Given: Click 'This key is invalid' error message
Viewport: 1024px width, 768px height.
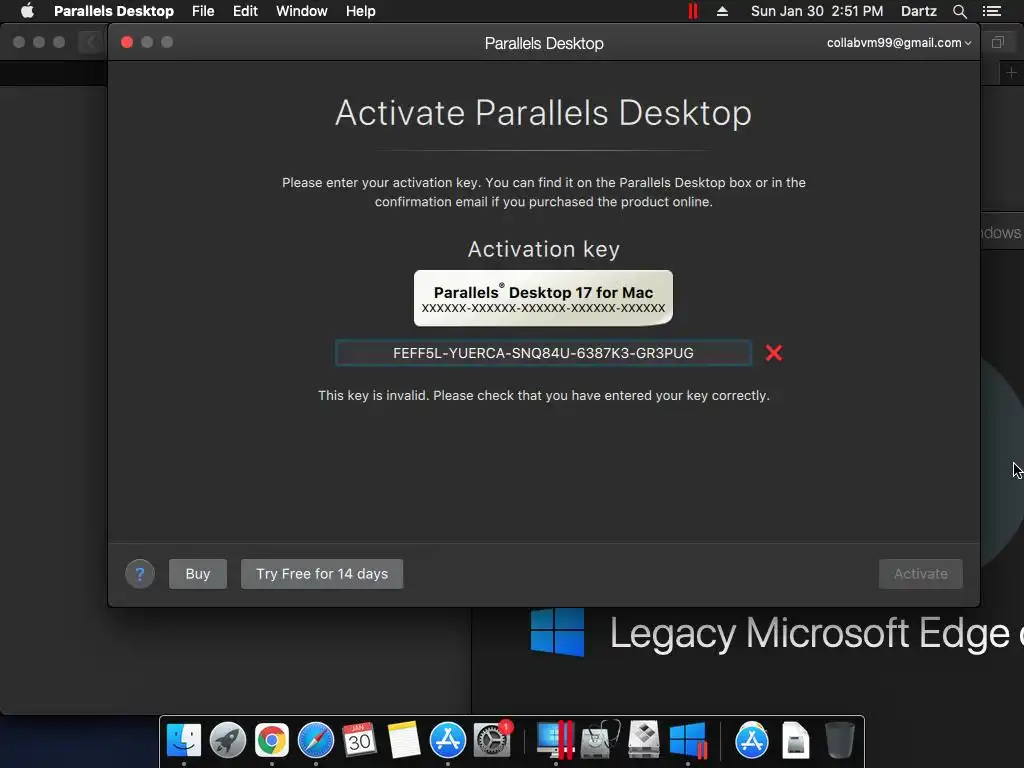Looking at the screenshot, I should pyautogui.click(x=543, y=396).
